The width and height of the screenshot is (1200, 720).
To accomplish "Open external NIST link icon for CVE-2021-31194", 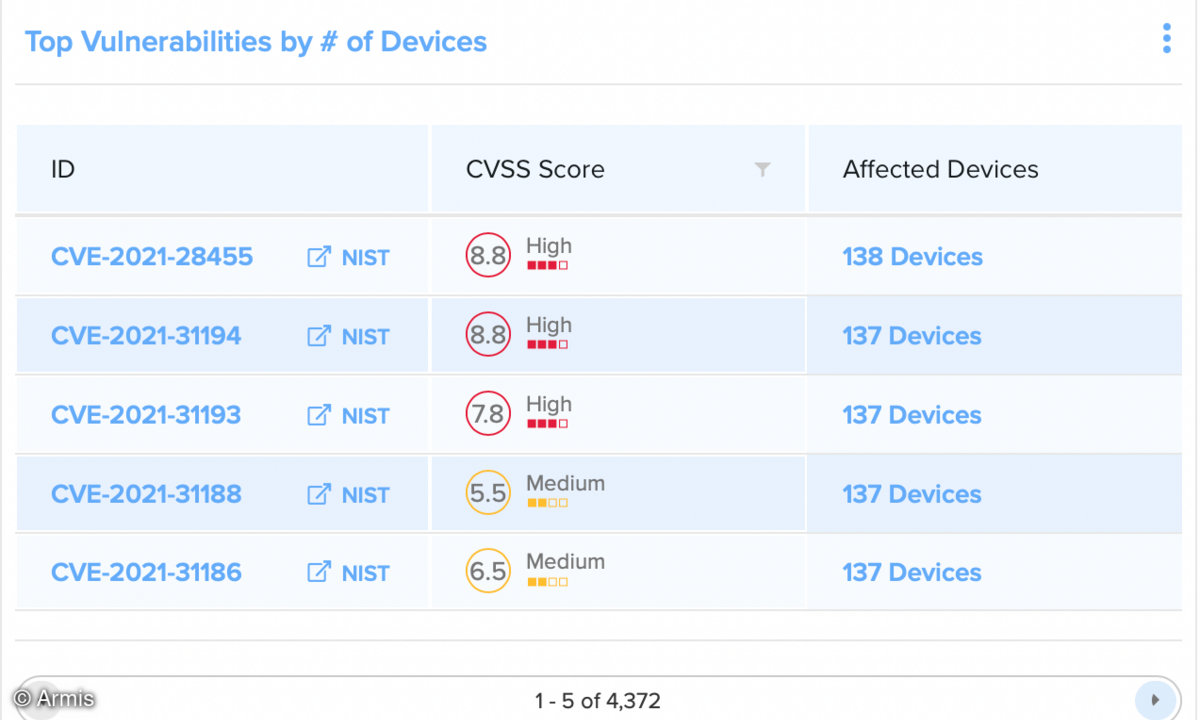I will coord(318,336).
